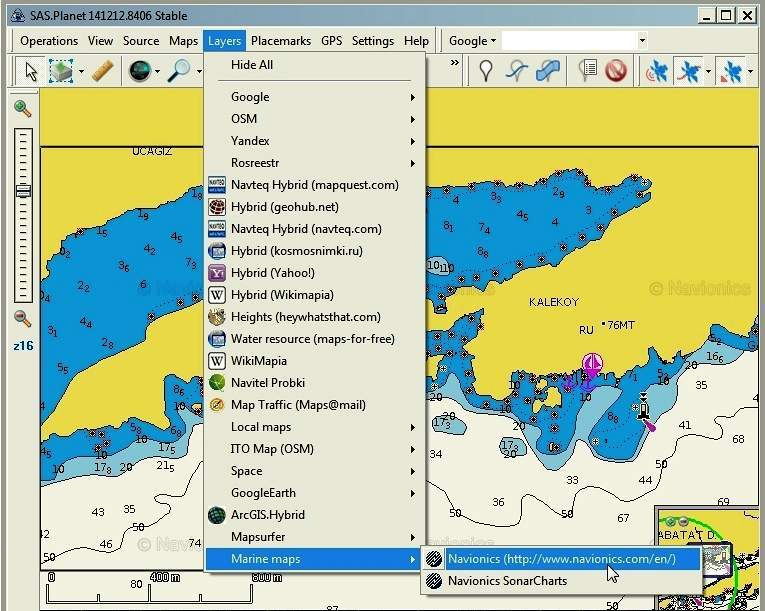Zoom out with red magnifier
The image size is (765, 611).
tap(22, 318)
